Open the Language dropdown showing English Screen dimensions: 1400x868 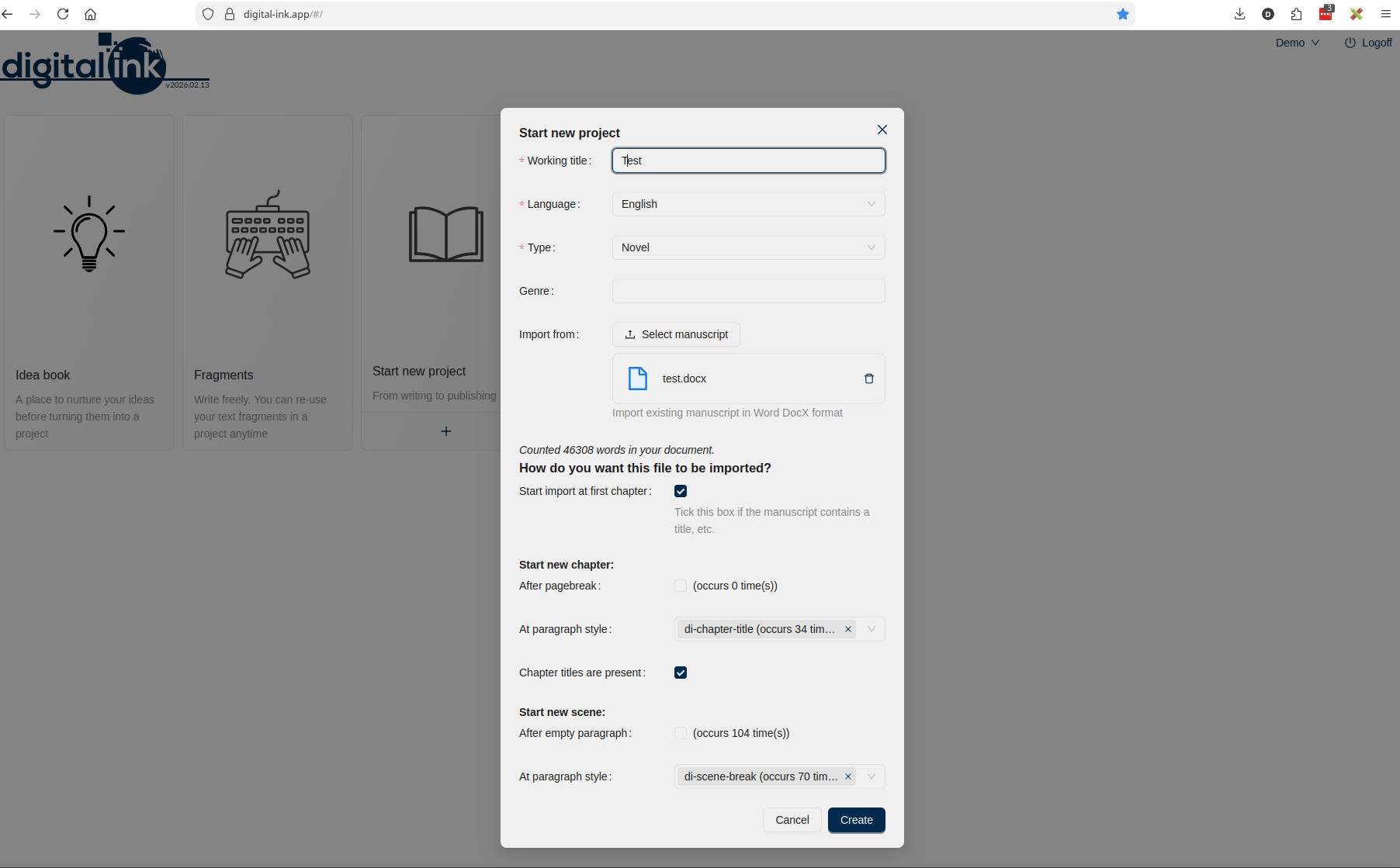coord(747,203)
